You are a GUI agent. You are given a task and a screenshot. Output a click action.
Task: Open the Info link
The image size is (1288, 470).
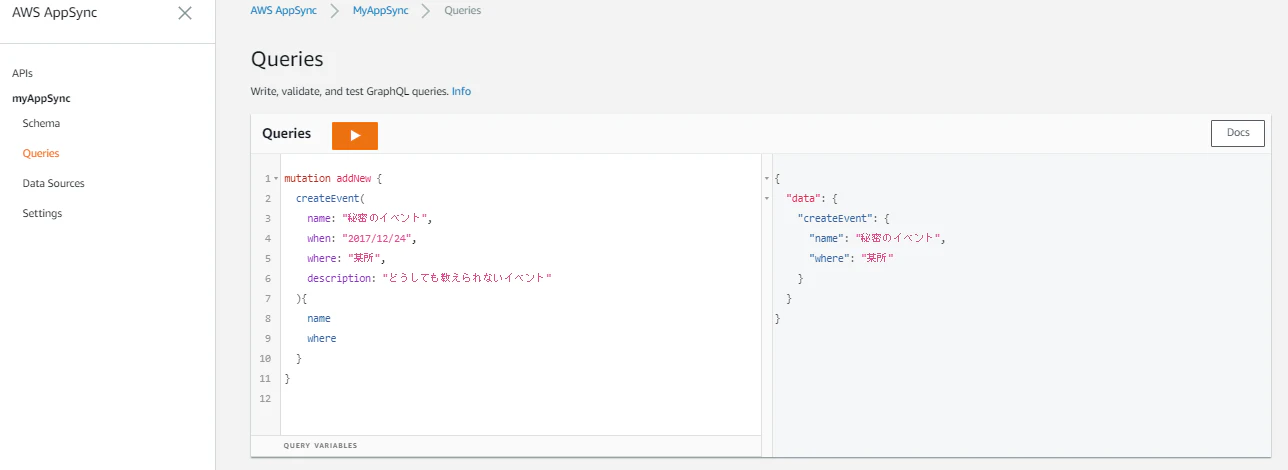[x=461, y=91]
